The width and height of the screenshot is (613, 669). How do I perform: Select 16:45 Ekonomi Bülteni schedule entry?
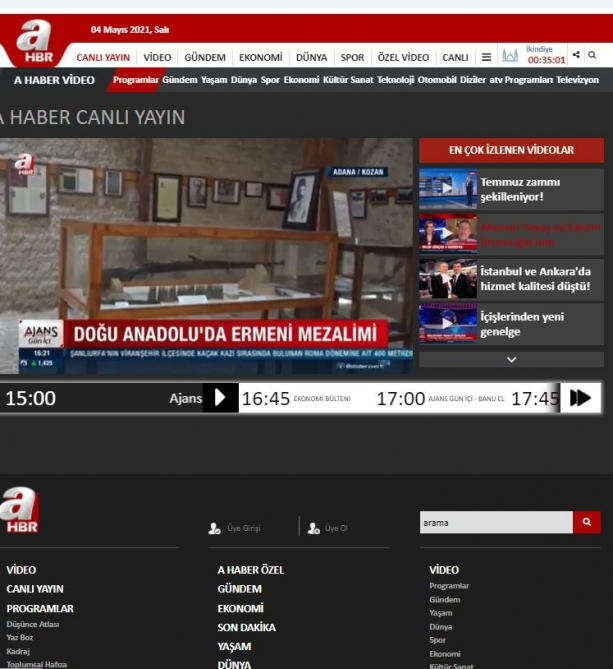tap(296, 398)
